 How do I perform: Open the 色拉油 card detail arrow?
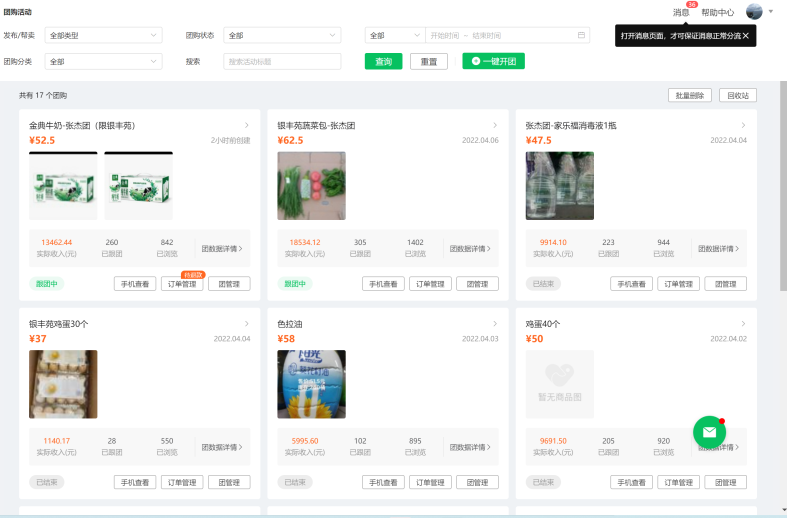point(495,323)
